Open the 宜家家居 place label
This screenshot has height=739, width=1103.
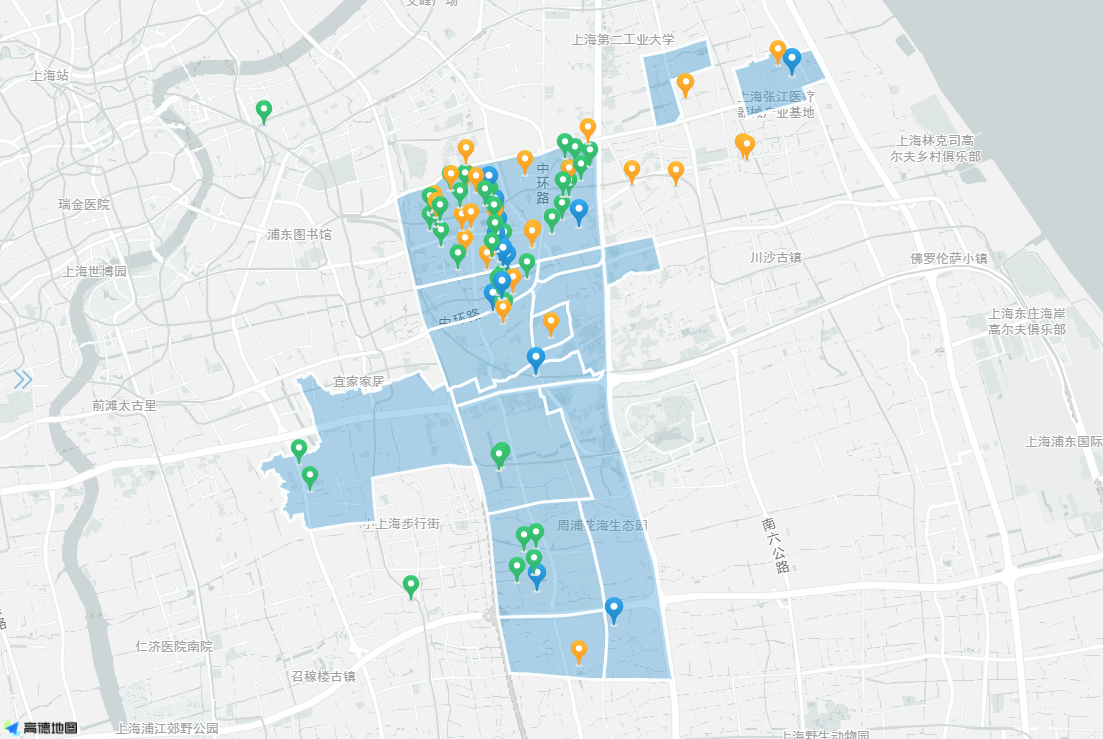click(359, 382)
